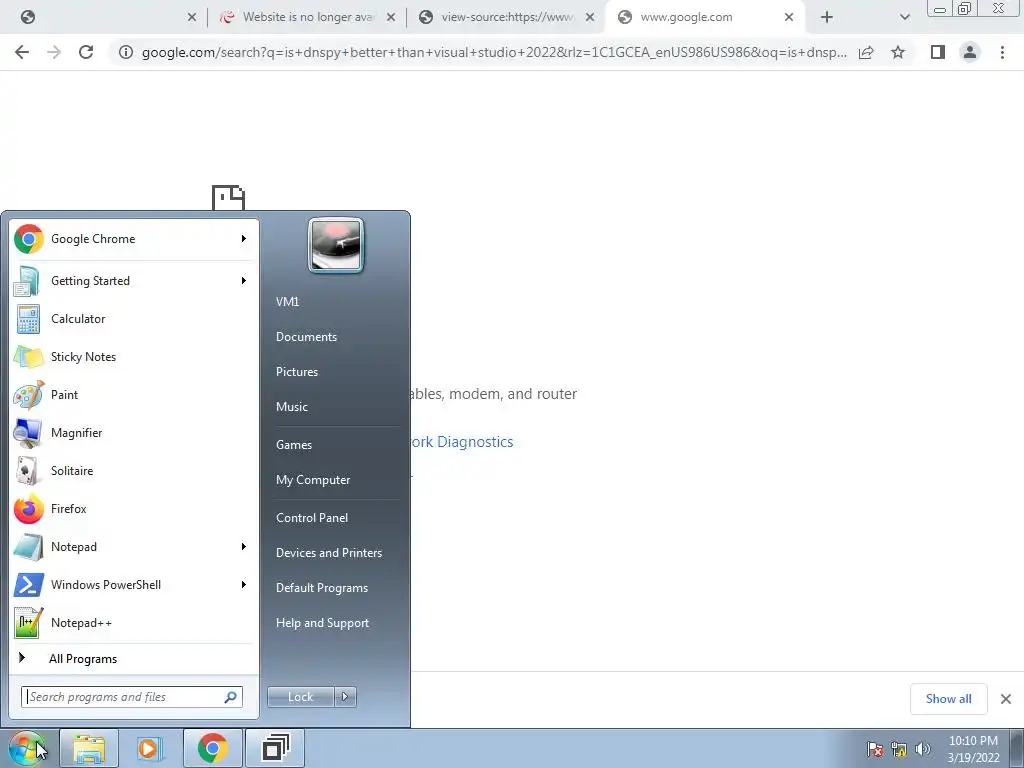Close the view-source tab
Viewport: 1024px width, 768px height.
coord(590,17)
